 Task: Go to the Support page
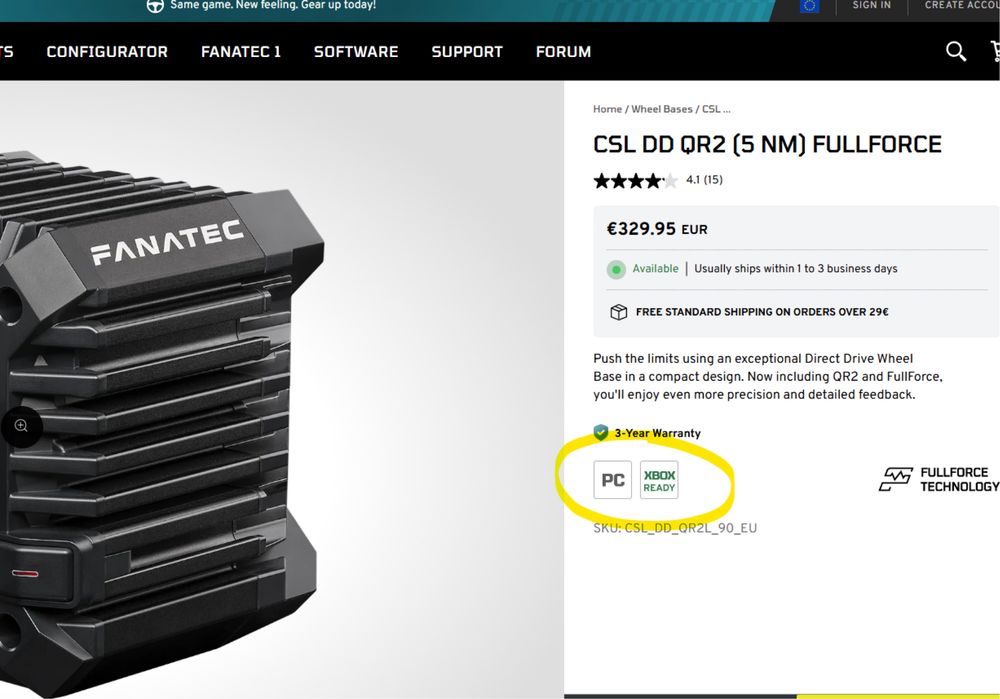(x=467, y=52)
